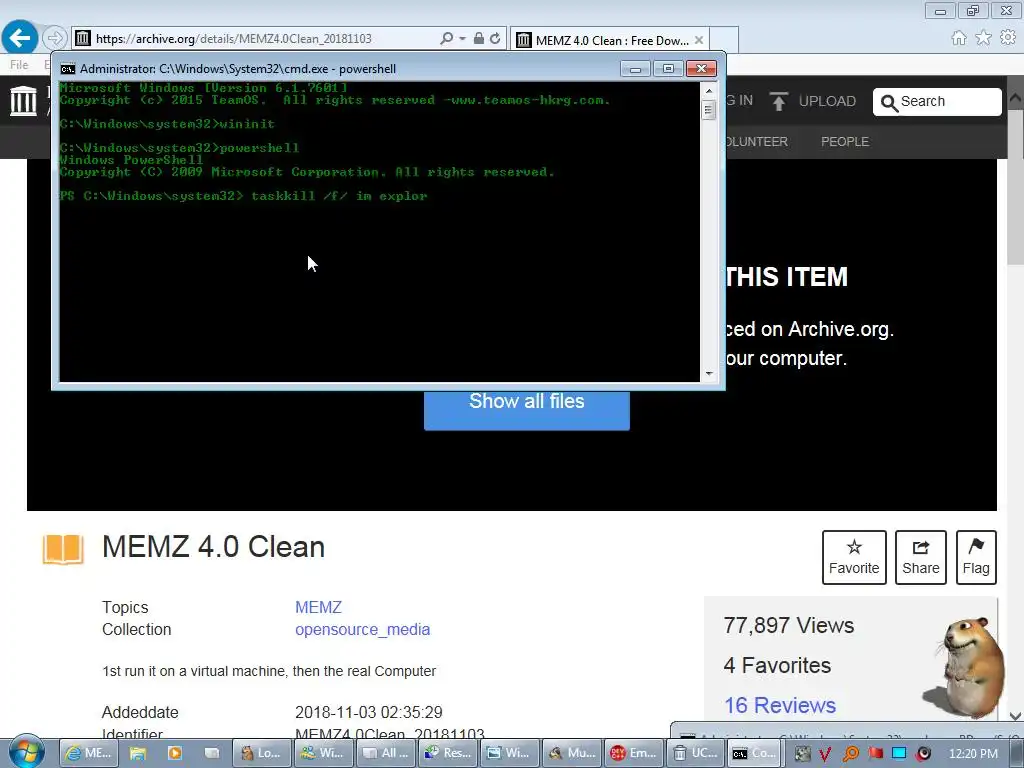Open a new blank browser tab
This screenshot has width=1024, height=768.
(x=724, y=40)
